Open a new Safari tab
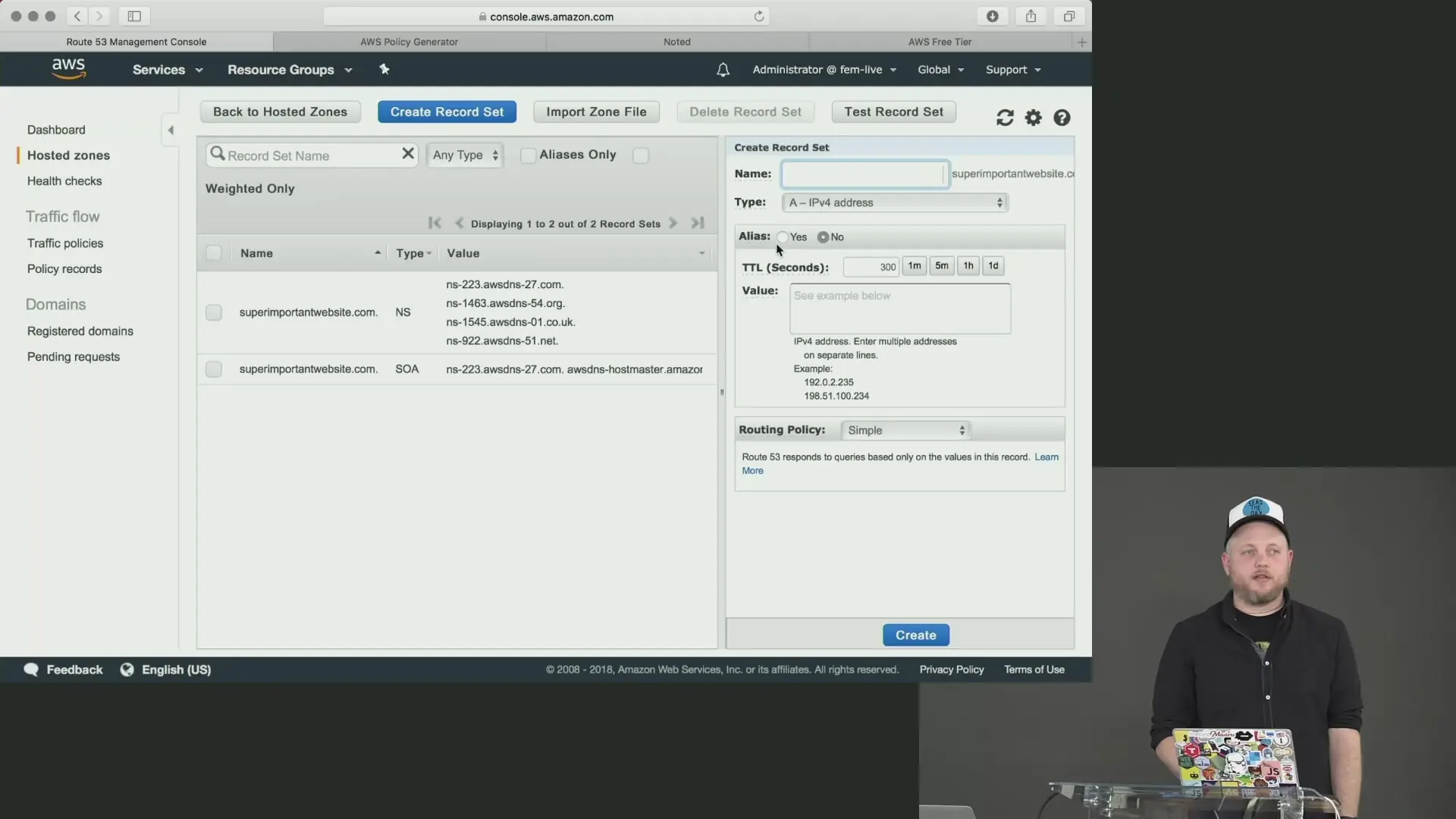 tap(1082, 42)
